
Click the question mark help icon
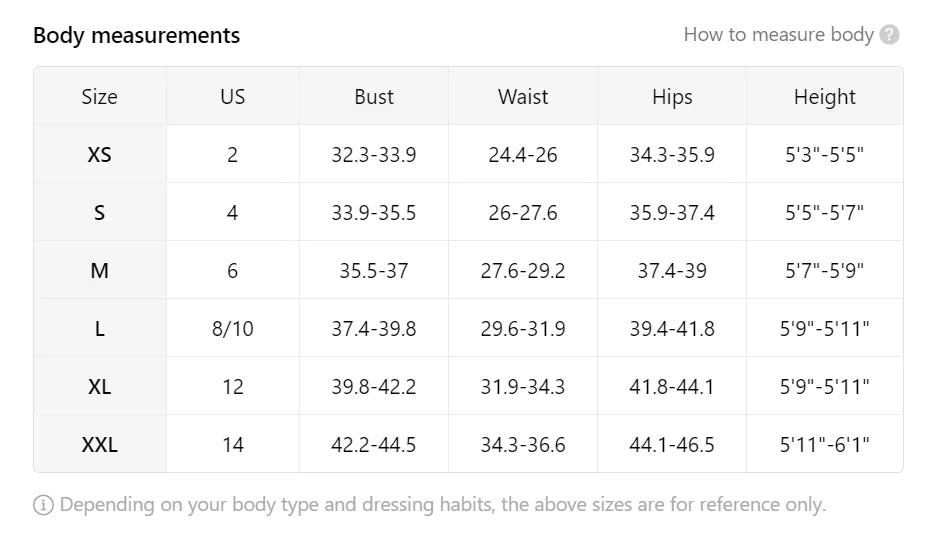point(890,35)
